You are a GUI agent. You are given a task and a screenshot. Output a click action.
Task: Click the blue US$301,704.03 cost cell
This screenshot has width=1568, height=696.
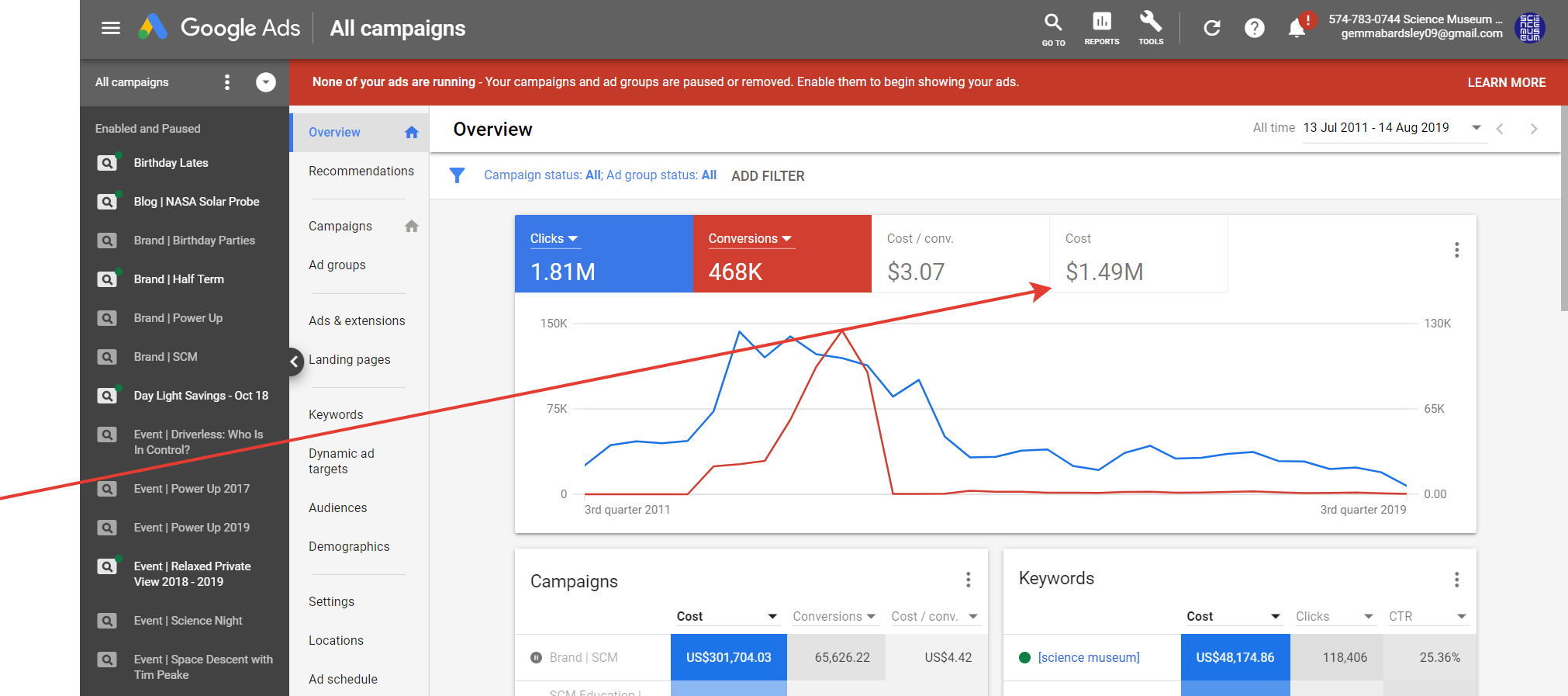coord(729,657)
